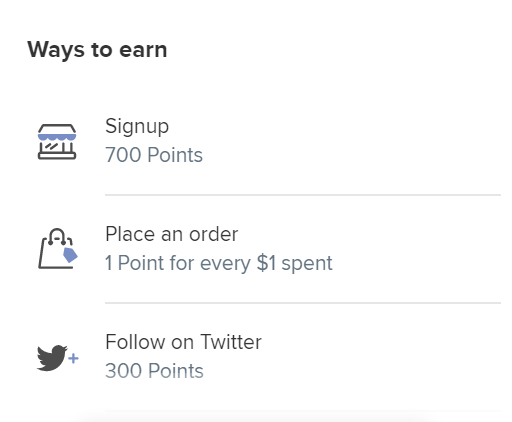
Task: Click "1 Point for every $1 spent" text
Action: [x=219, y=263]
